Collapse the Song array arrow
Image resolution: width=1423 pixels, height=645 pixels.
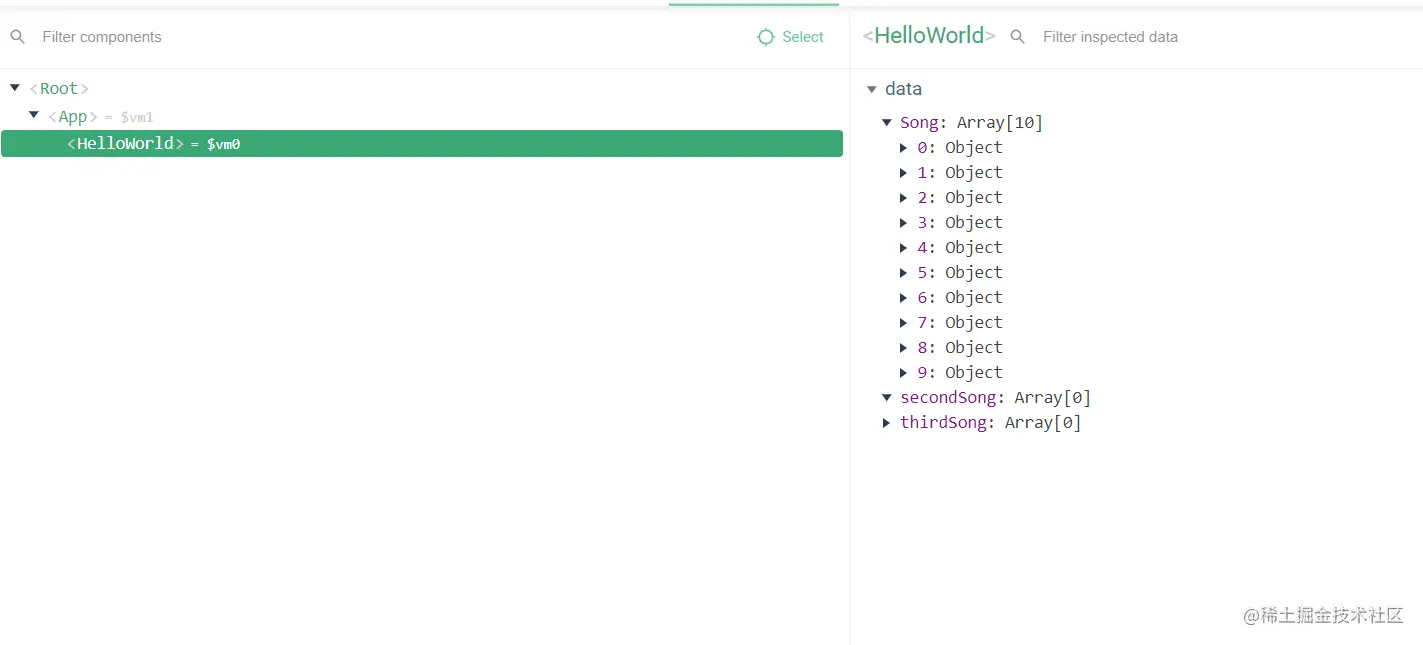[886, 122]
